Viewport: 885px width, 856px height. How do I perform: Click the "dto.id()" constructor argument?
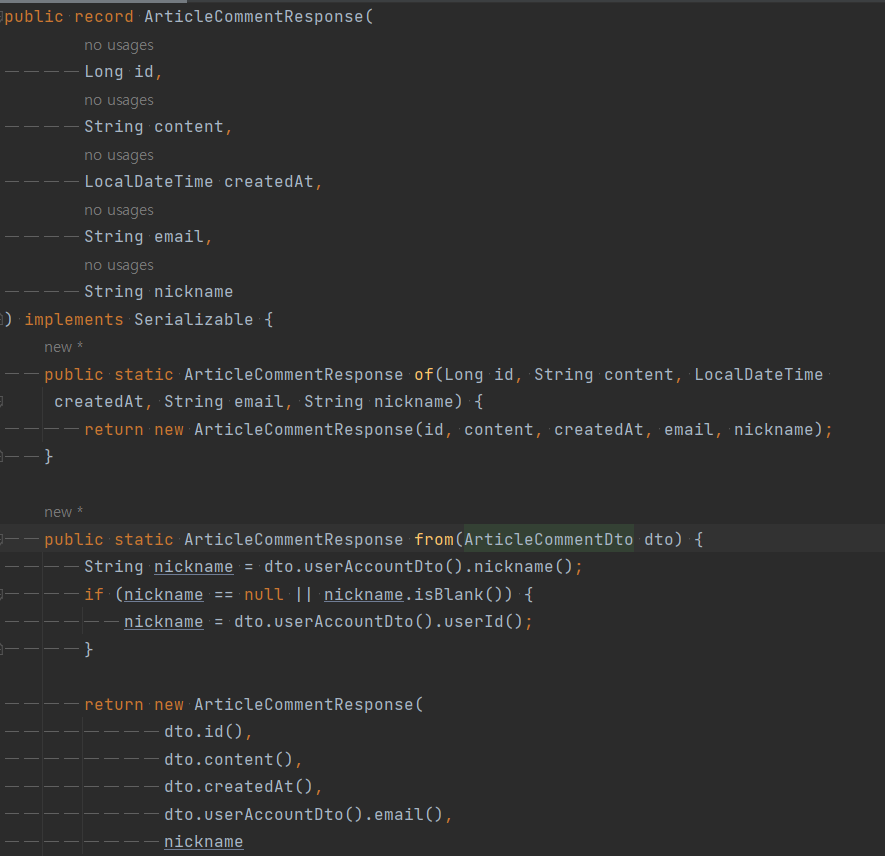click(203, 732)
